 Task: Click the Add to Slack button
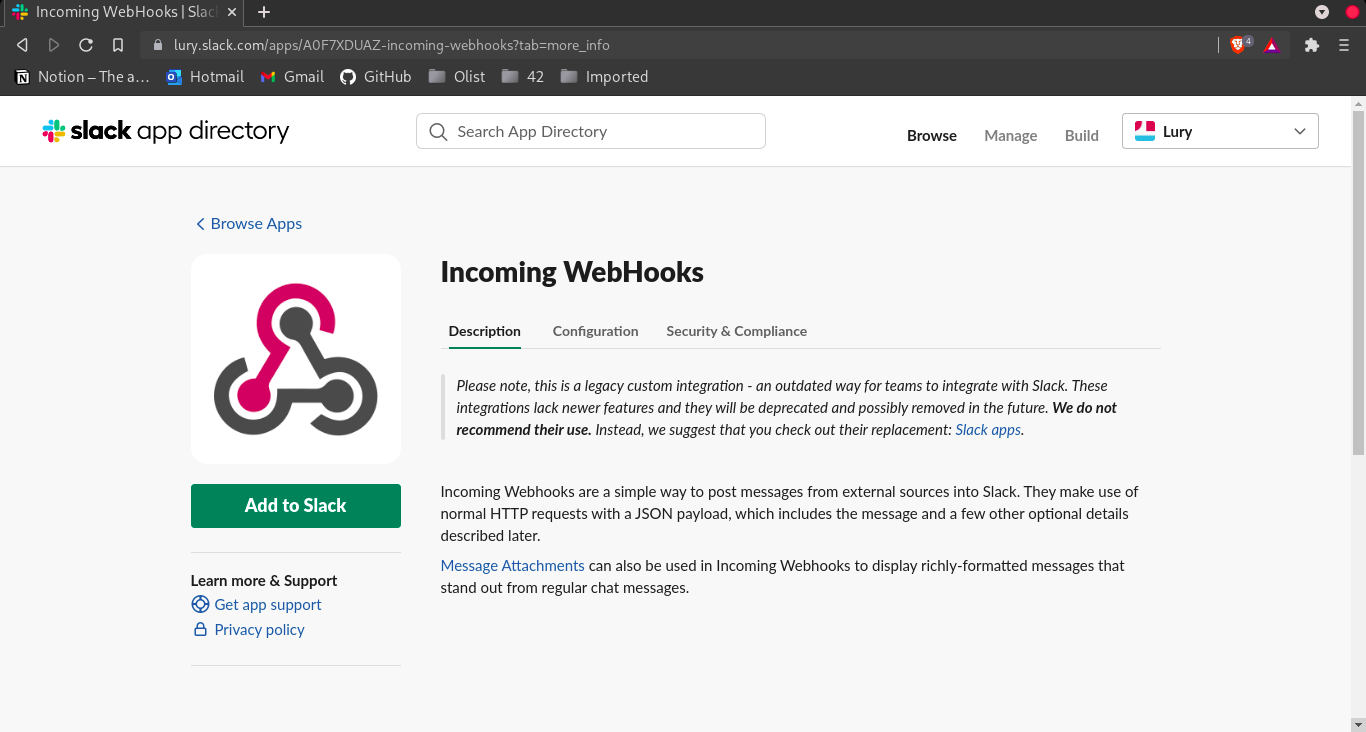pyautogui.click(x=296, y=506)
